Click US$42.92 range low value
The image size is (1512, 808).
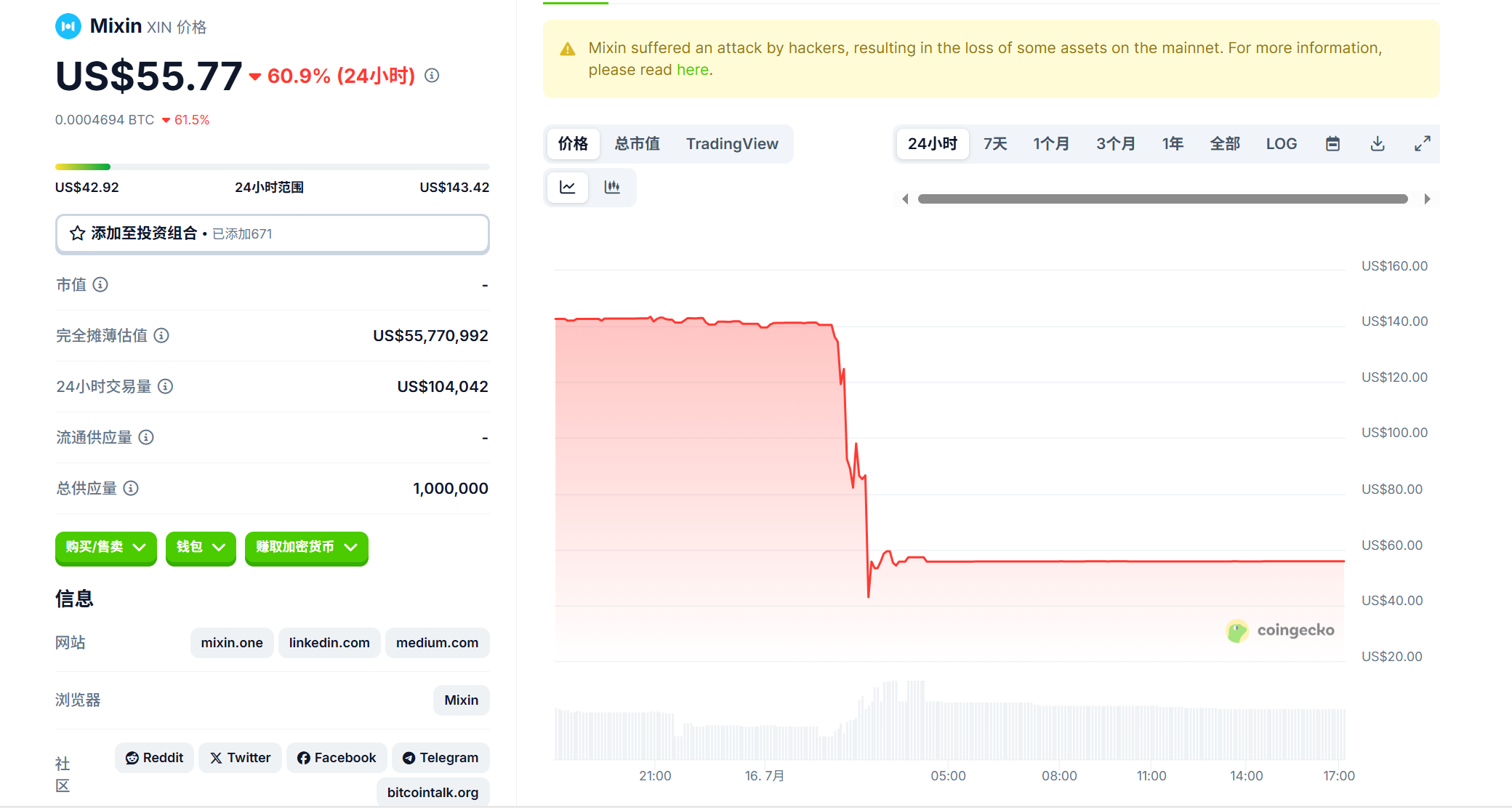click(87, 188)
